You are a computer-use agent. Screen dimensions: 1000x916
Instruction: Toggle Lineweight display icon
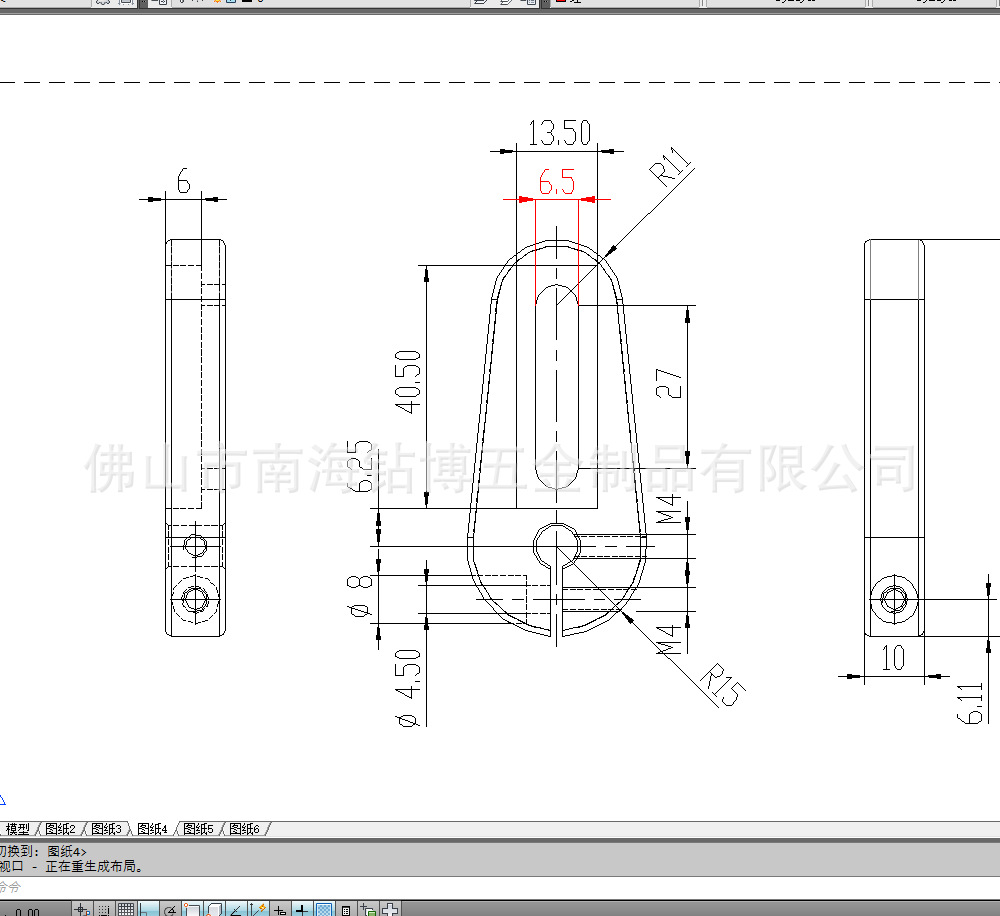pos(302,910)
